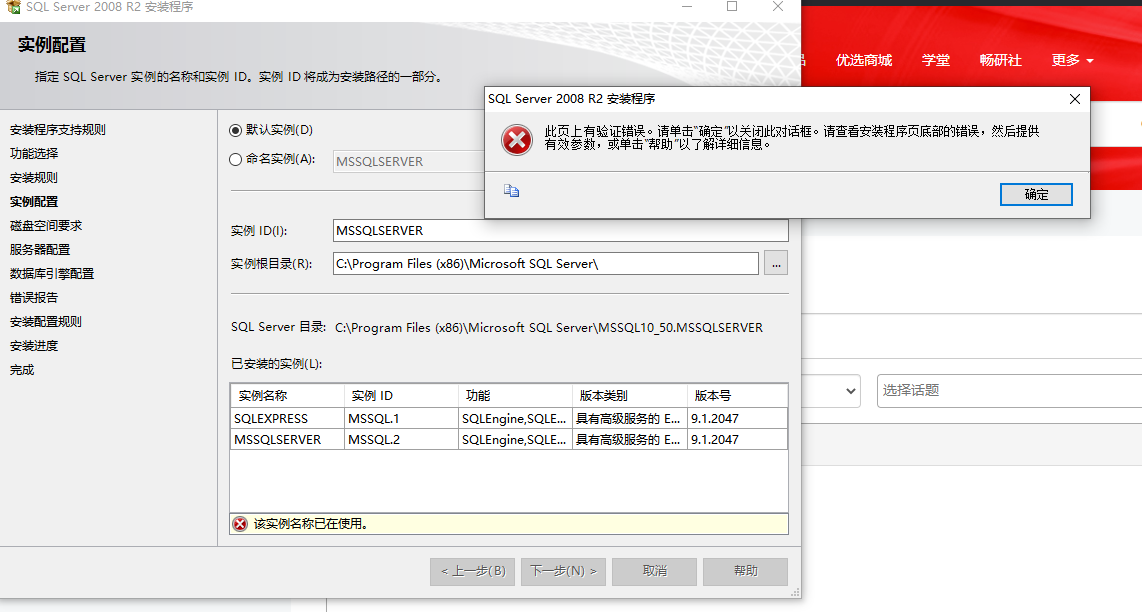Image resolution: width=1142 pixels, height=612 pixels.
Task: Copy the error message using the copy icon
Action: [511, 191]
